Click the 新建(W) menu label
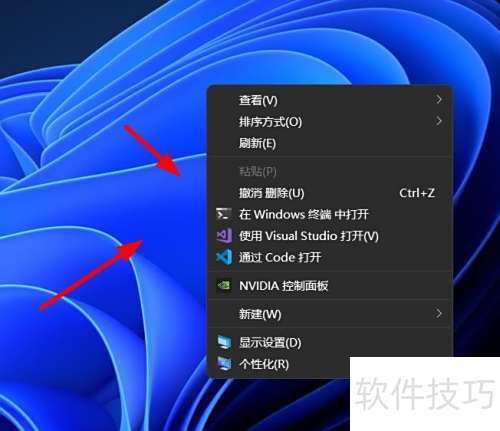The image size is (500, 431). (260, 314)
